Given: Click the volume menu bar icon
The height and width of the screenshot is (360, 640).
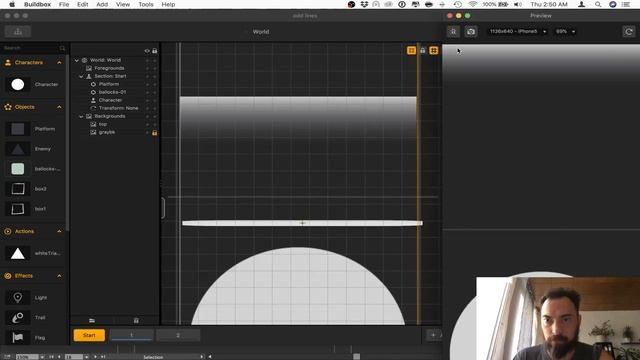Looking at the screenshot, I should click(x=518, y=4).
